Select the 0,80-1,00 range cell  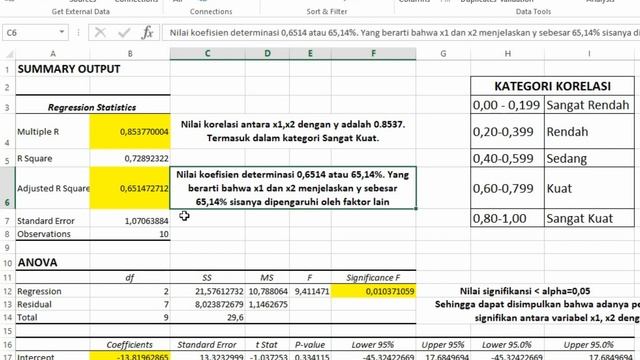point(507,218)
